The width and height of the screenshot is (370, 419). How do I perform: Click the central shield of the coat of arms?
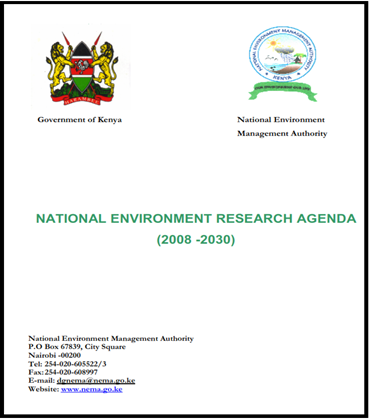pos(81,67)
